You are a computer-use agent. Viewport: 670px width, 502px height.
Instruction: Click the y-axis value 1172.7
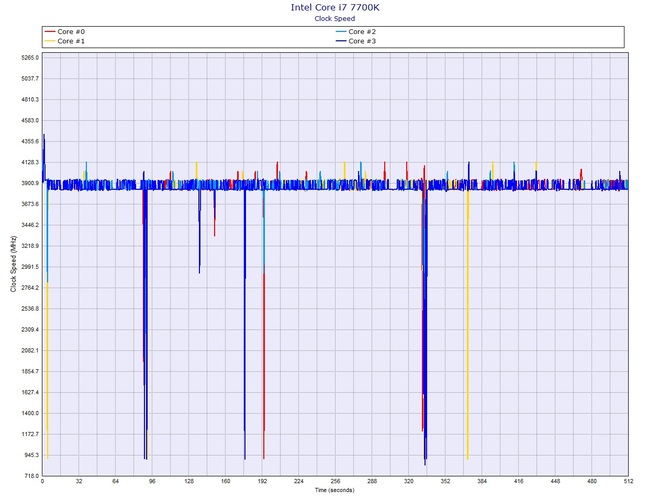click(x=30, y=434)
